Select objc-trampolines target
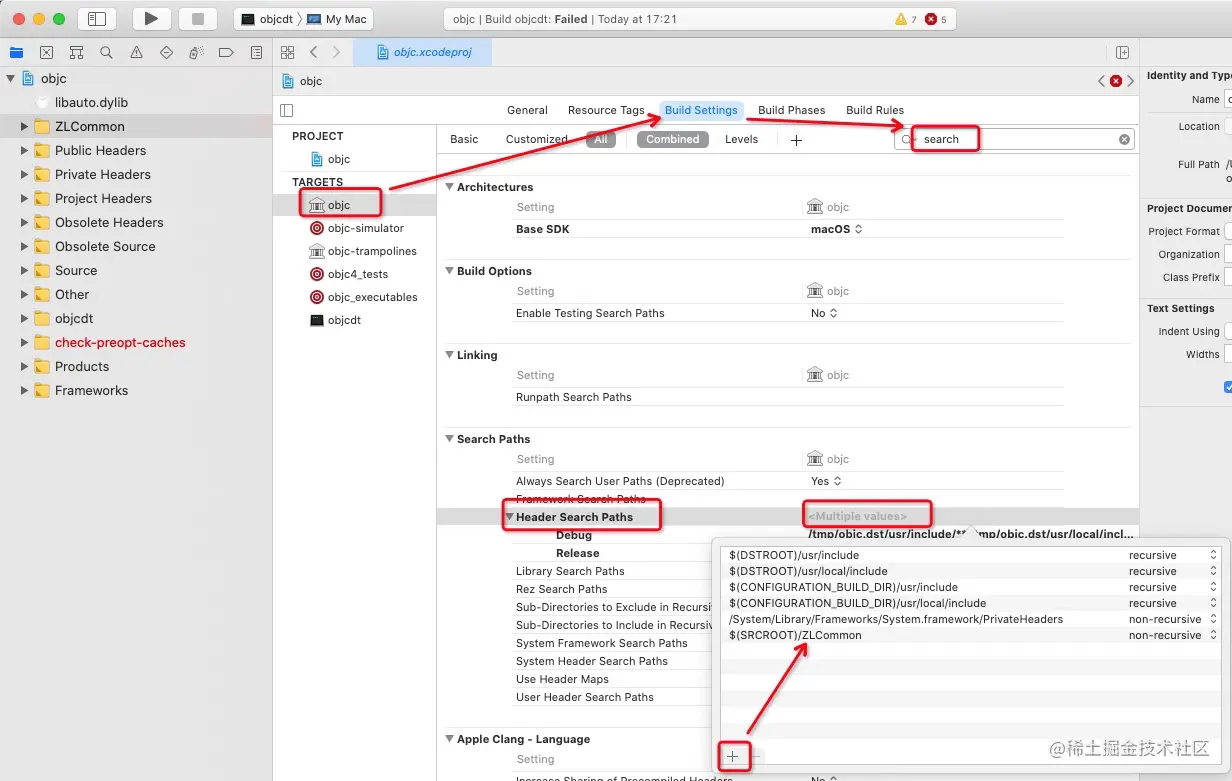1232x781 pixels. click(x=364, y=251)
